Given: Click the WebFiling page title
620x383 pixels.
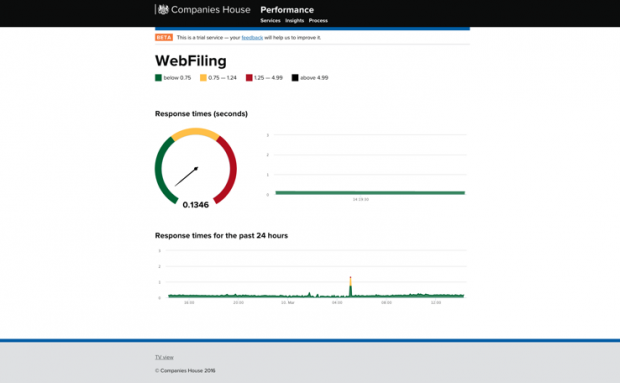Looking at the screenshot, I should pos(191,61).
